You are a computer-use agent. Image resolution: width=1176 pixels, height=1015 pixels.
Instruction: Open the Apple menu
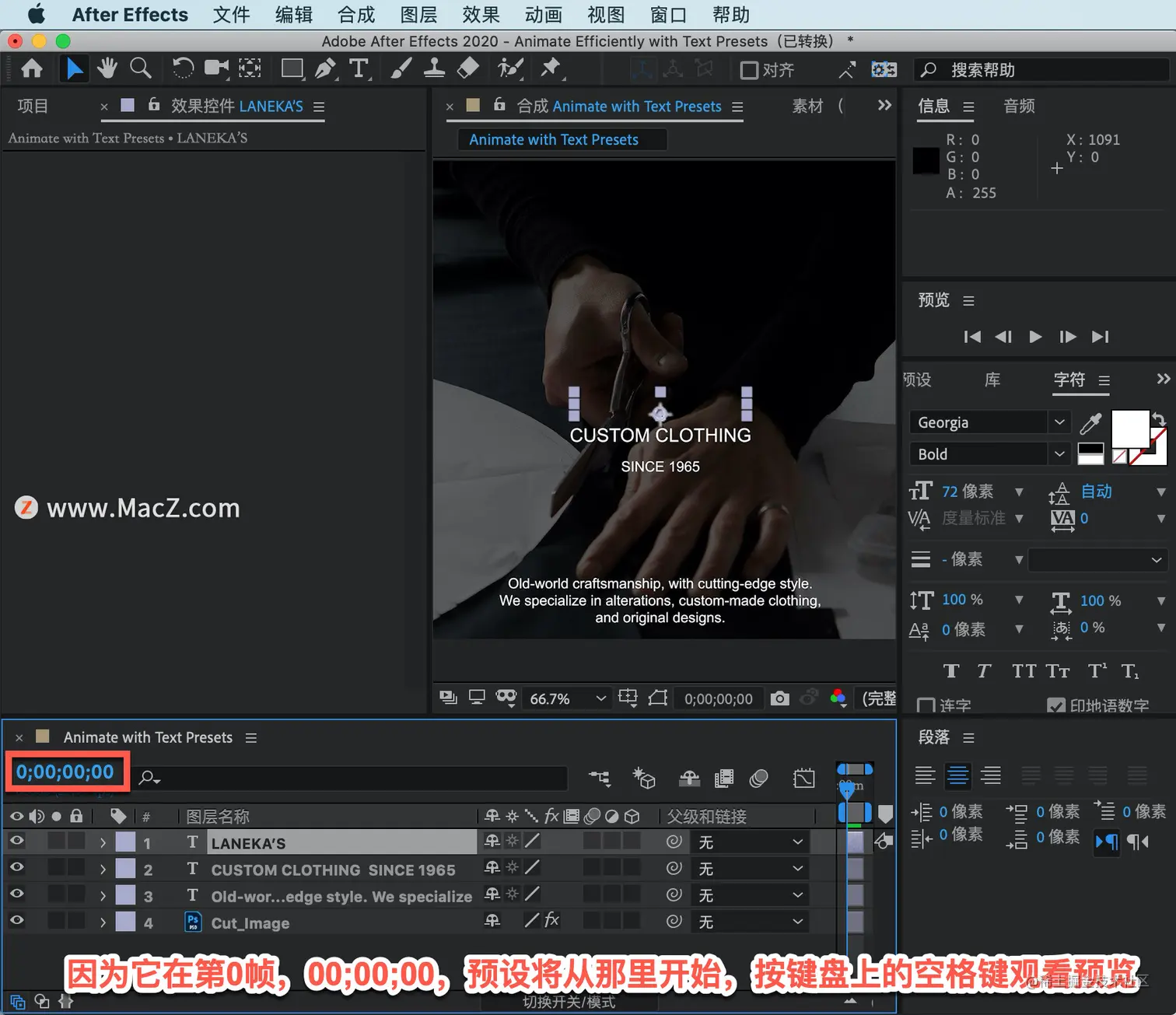(36, 14)
